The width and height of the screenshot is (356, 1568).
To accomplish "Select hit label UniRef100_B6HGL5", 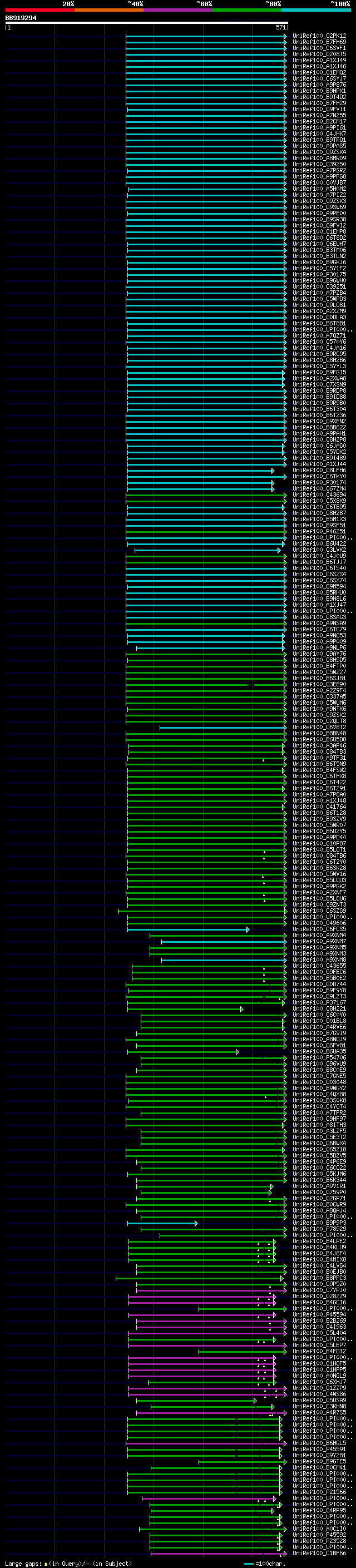I will (x=319, y=1443).
